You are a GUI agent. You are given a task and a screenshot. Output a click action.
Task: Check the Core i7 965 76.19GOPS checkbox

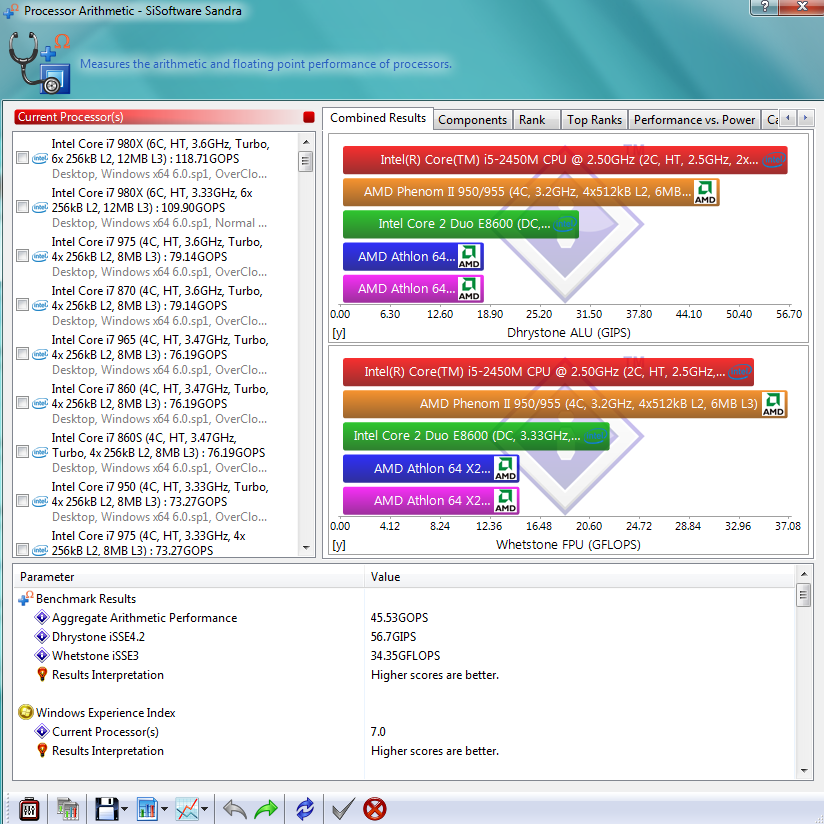coord(22,354)
